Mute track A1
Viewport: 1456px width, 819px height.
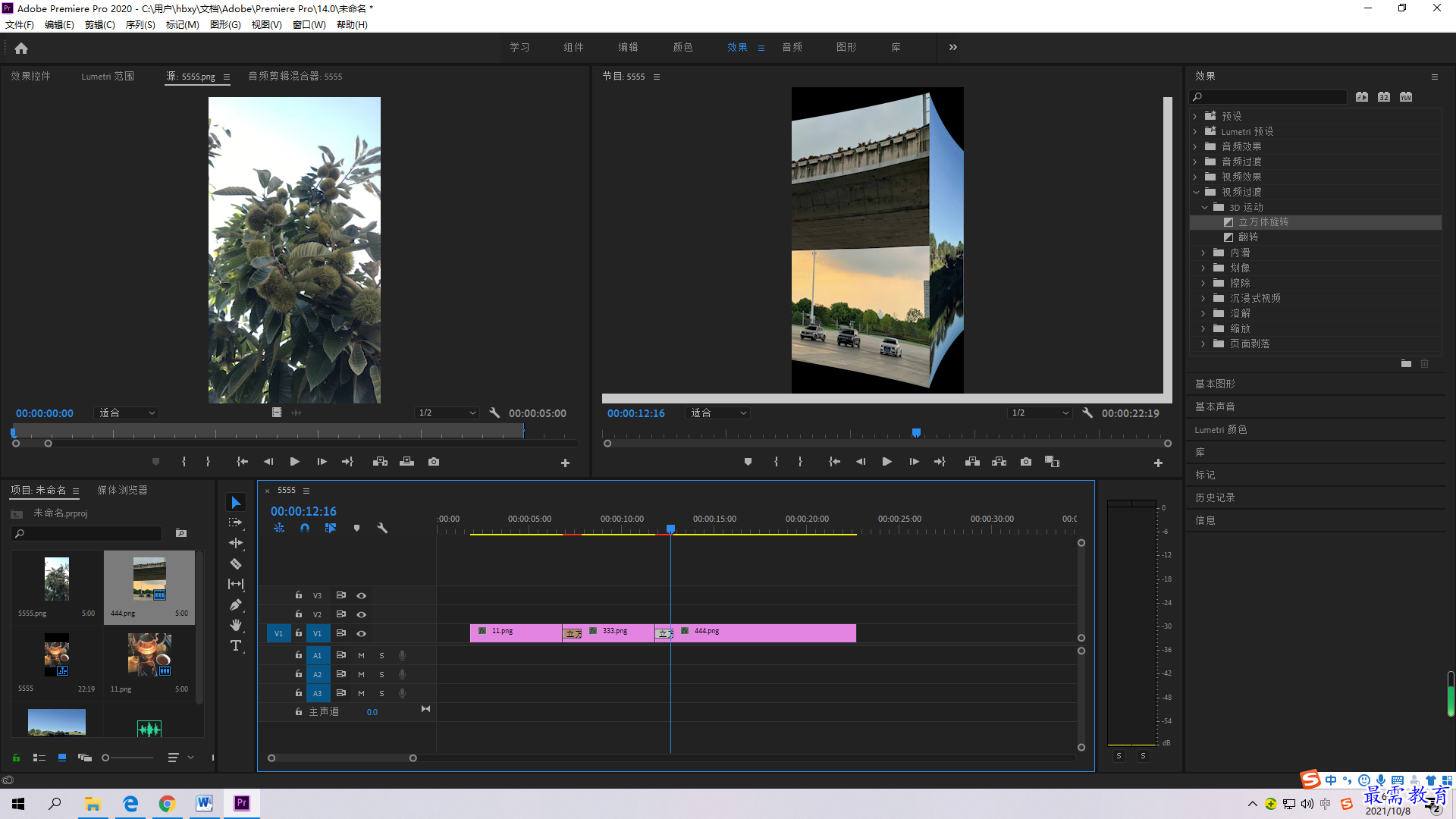point(362,655)
